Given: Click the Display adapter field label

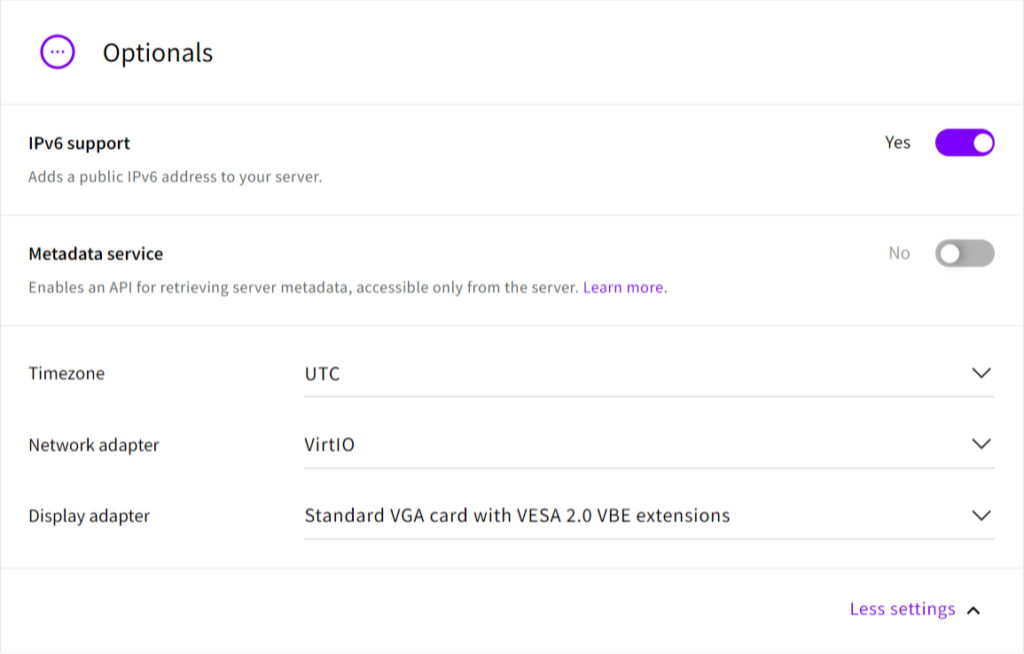Looking at the screenshot, I should pyautogui.click(x=89, y=516).
